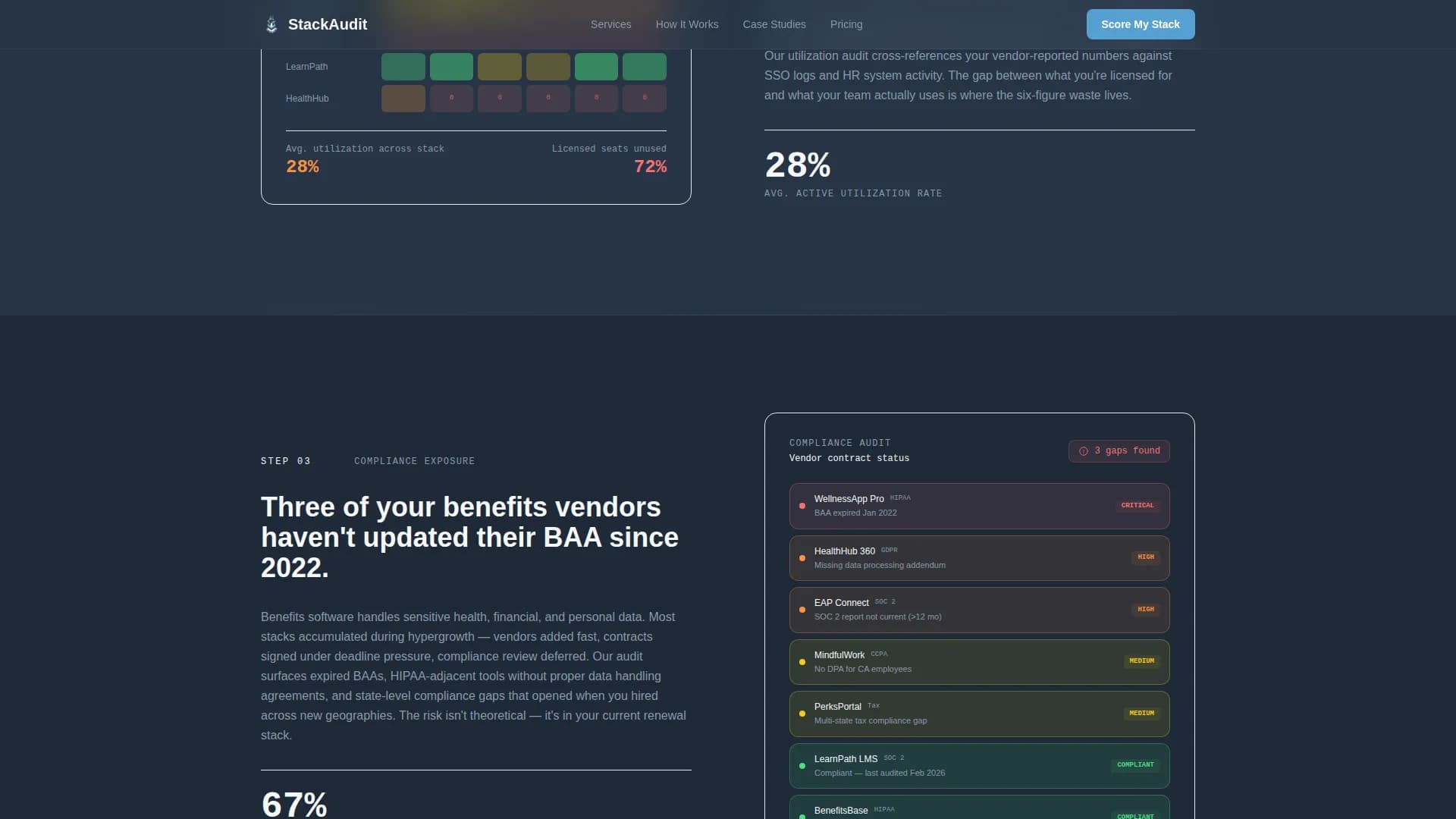This screenshot has width=1456, height=819.
Task: Click the CRITICAL badge on WellnessApp Pro
Action: 1137,505
